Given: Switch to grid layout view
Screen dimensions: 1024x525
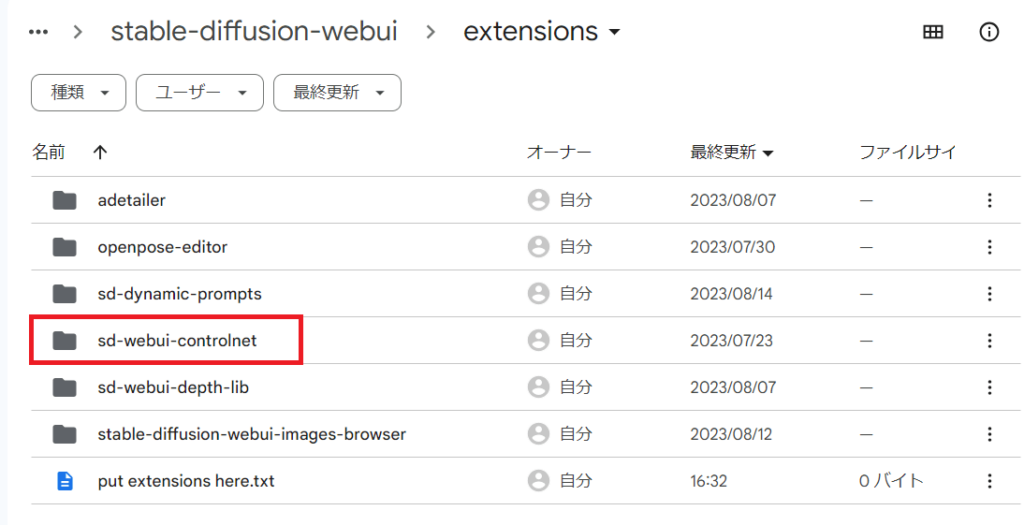Looking at the screenshot, I should point(932,32).
